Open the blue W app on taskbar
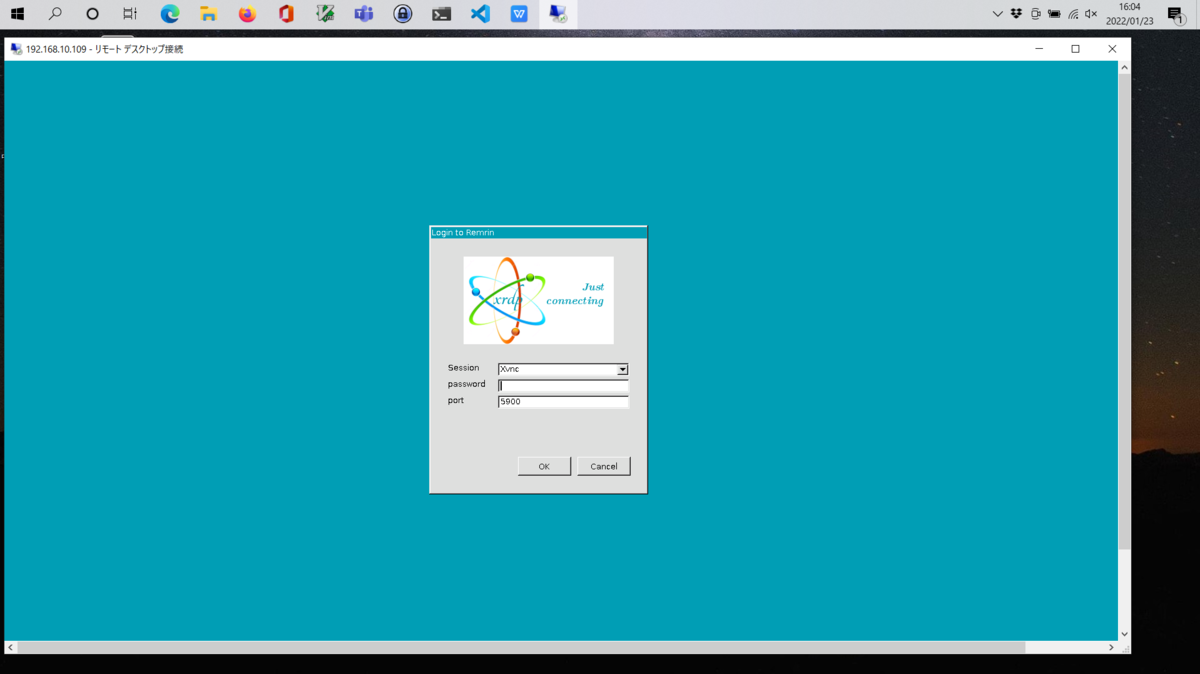This screenshot has height=674, width=1200. click(x=519, y=14)
